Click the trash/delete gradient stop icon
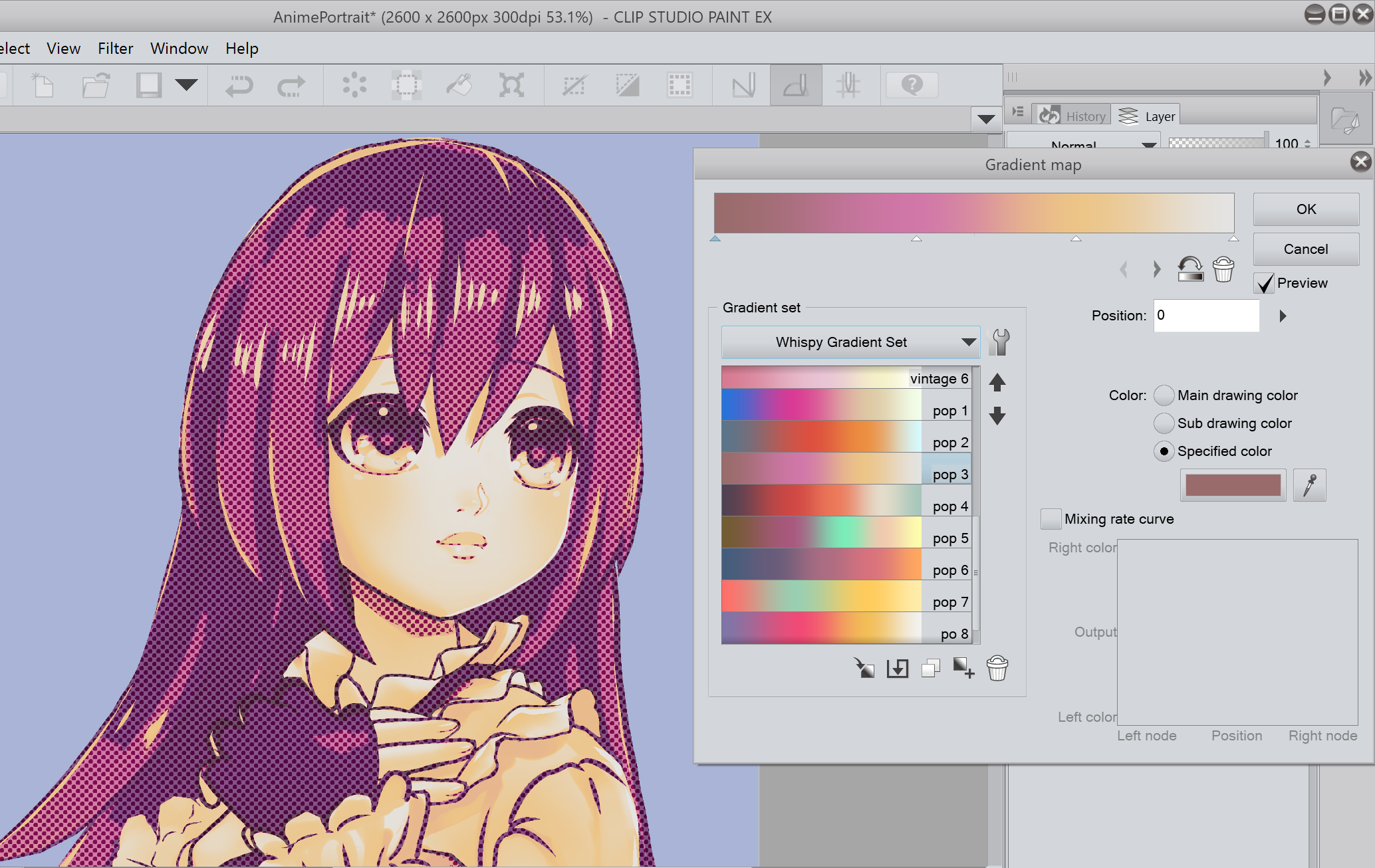Image resolution: width=1375 pixels, height=868 pixels. [x=1225, y=270]
